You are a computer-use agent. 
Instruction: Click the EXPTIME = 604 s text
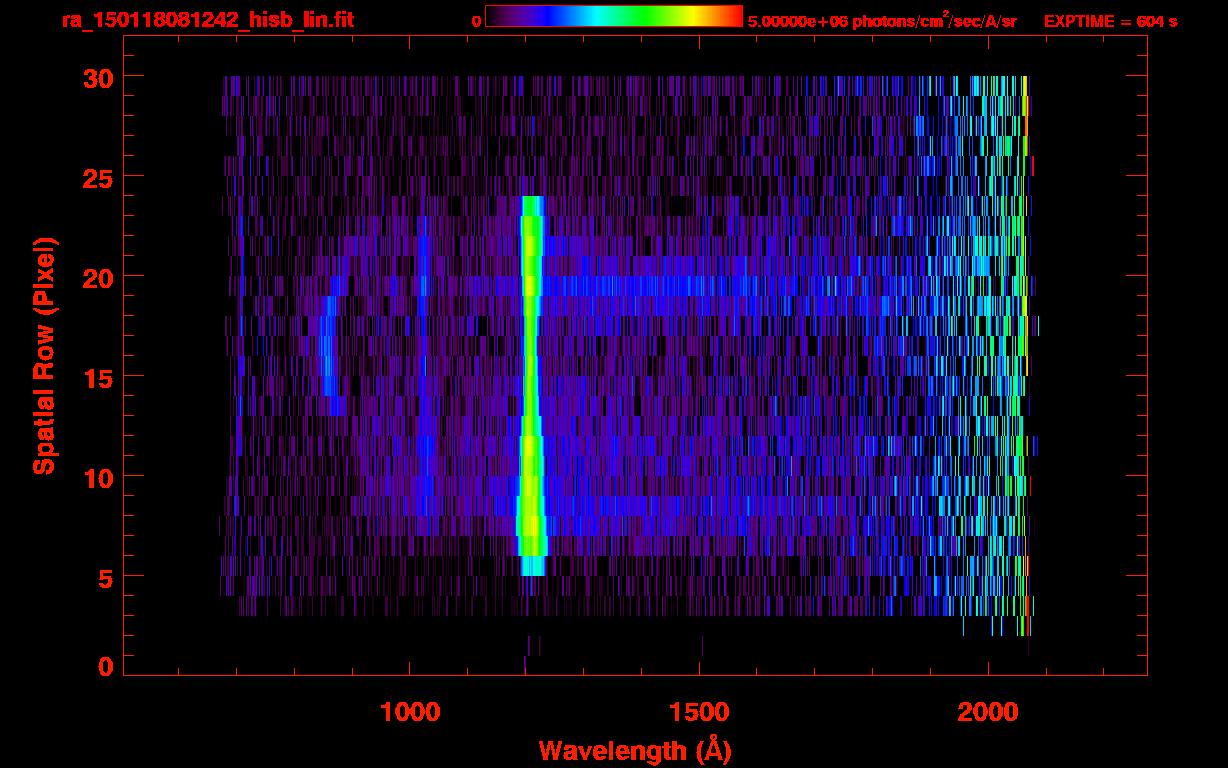coord(1110,21)
